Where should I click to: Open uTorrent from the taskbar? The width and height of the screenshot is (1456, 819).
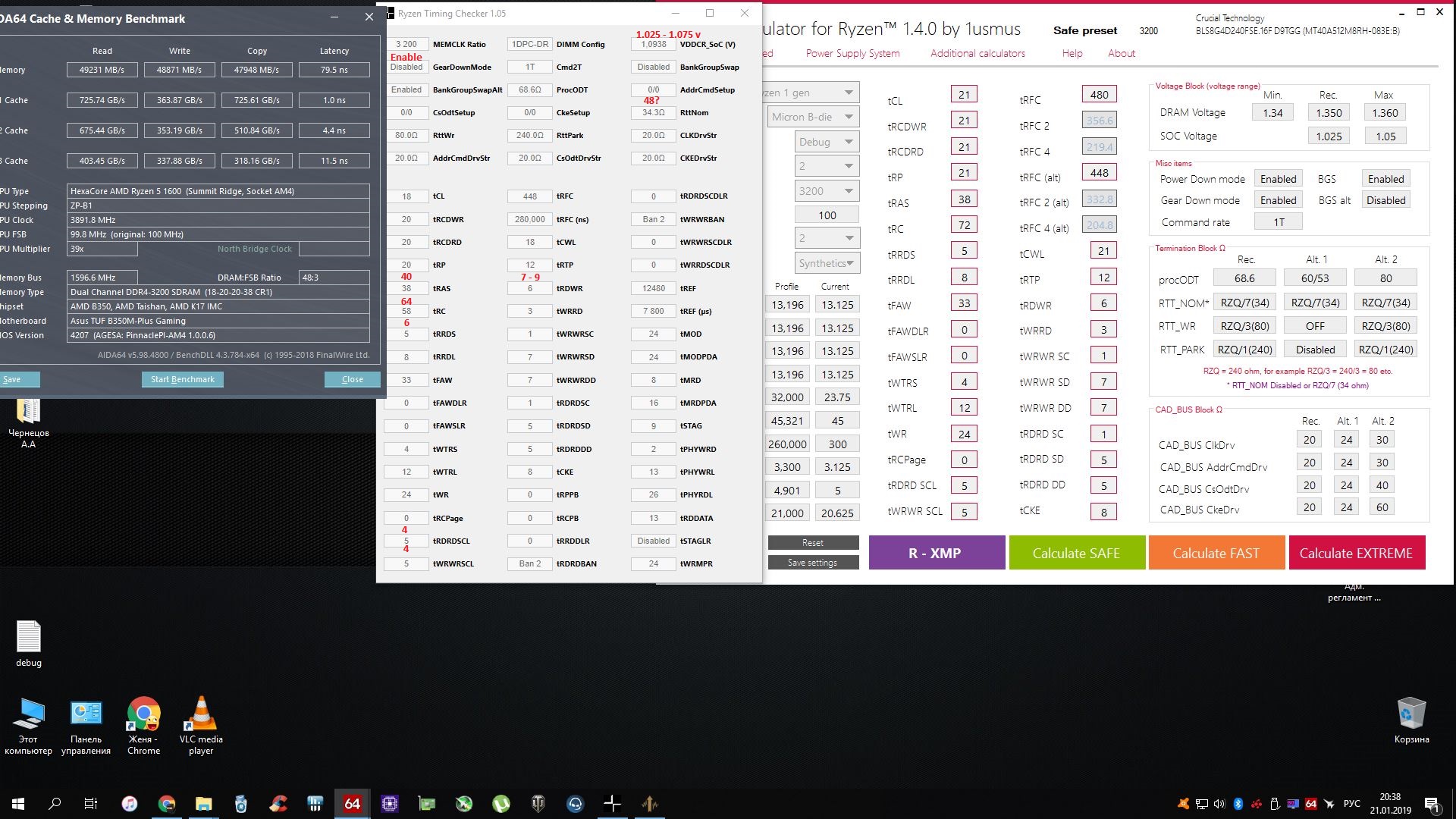[501, 804]
